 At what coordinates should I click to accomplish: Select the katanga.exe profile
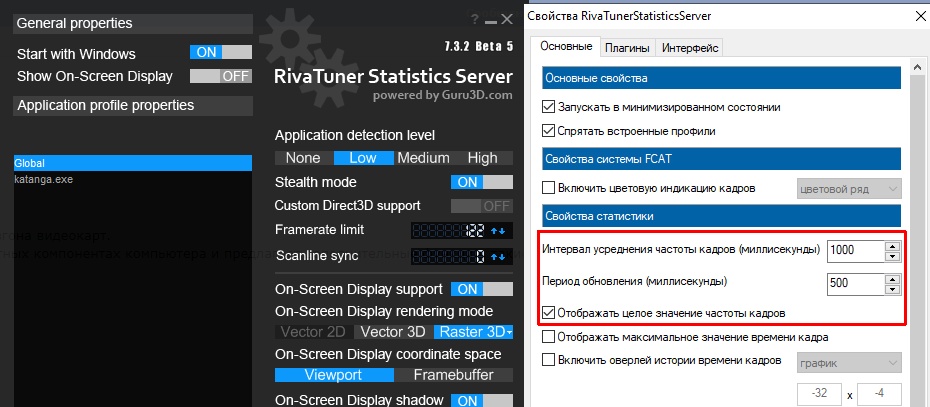coord(133,179)
